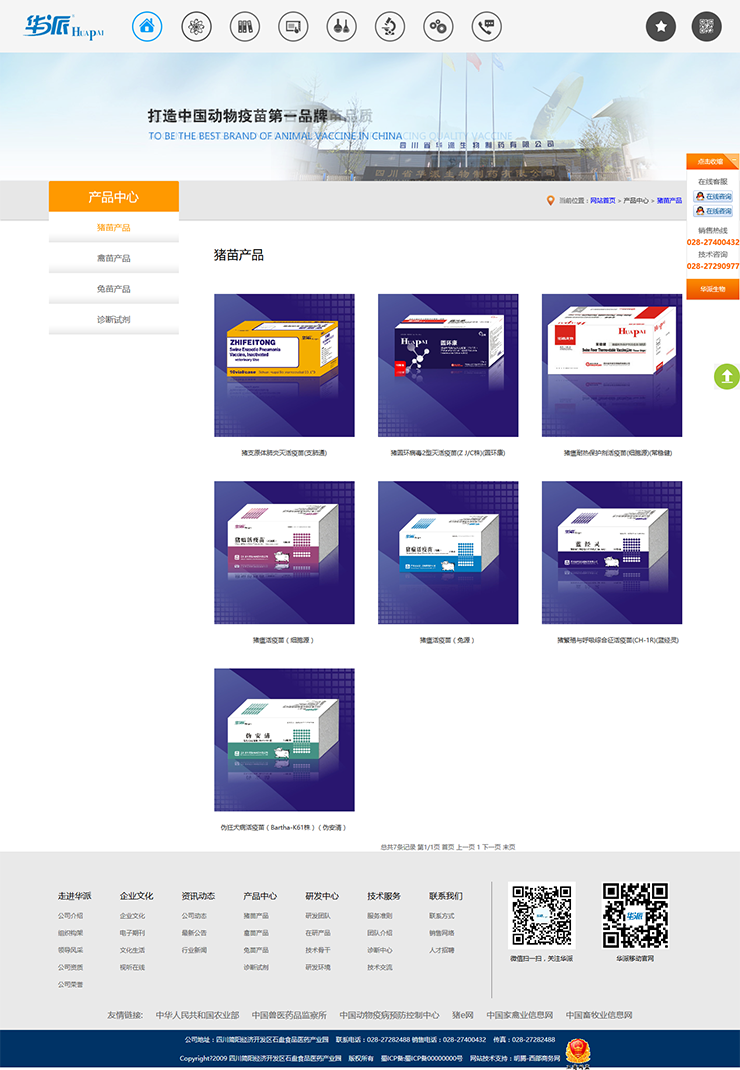Open the ZHIFEITONG vaccine product thumbnail
This screenshot has height=1070, width=740.
pos(284,365)
